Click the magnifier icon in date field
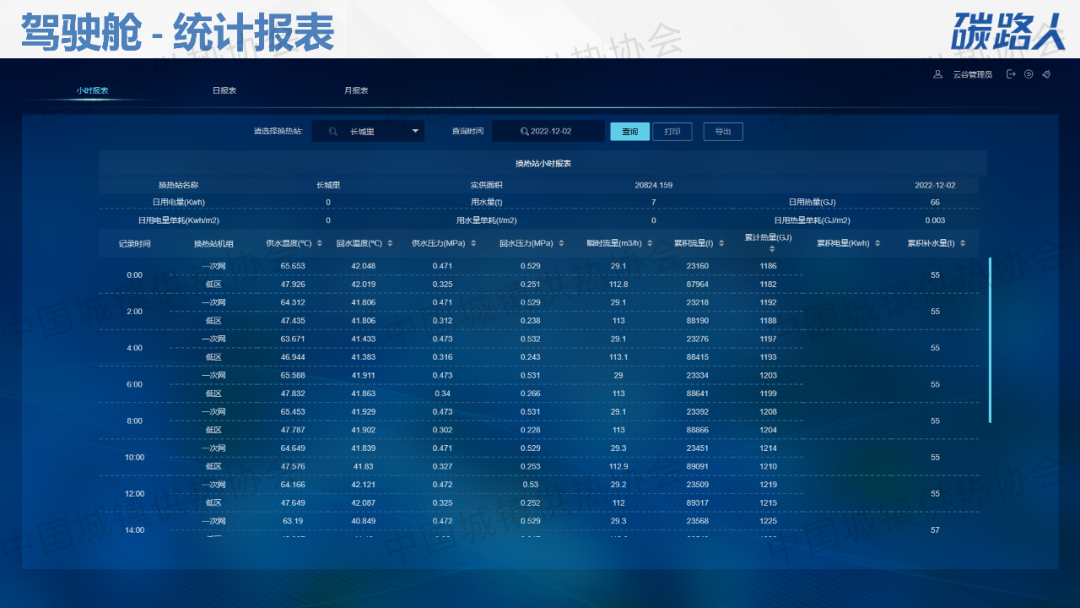 523,131
